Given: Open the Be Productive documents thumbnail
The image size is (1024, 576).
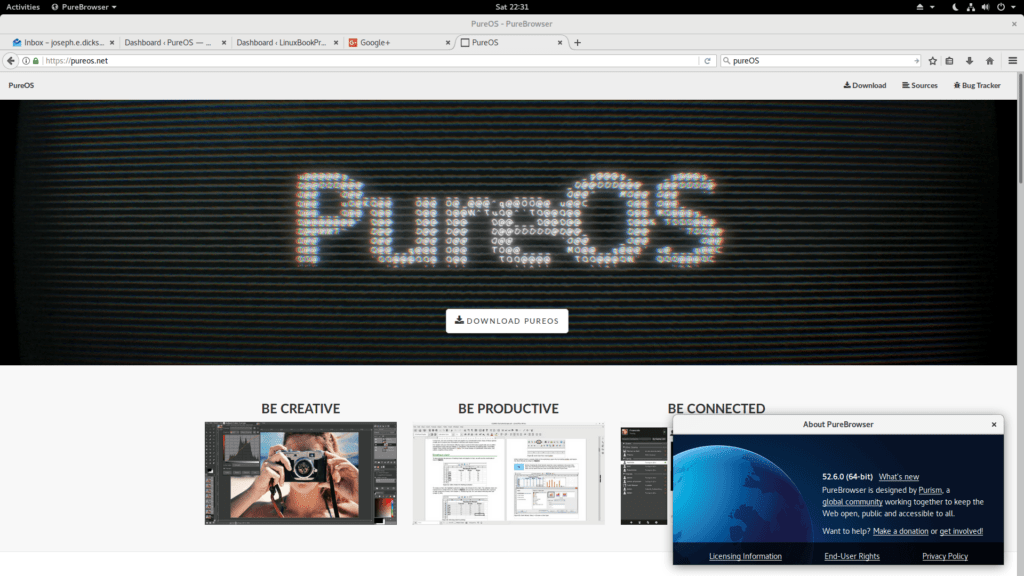Looking at the screenshot, I should point(508,473).
